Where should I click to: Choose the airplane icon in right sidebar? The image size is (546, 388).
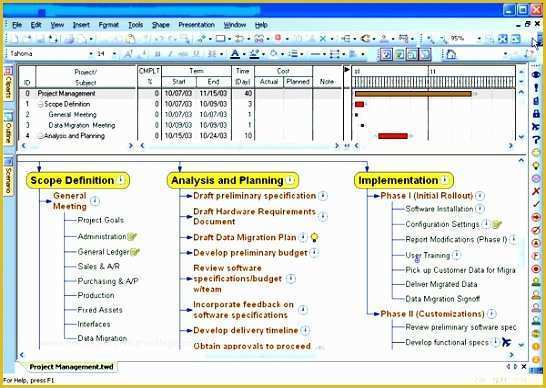[x=536, y=126]
